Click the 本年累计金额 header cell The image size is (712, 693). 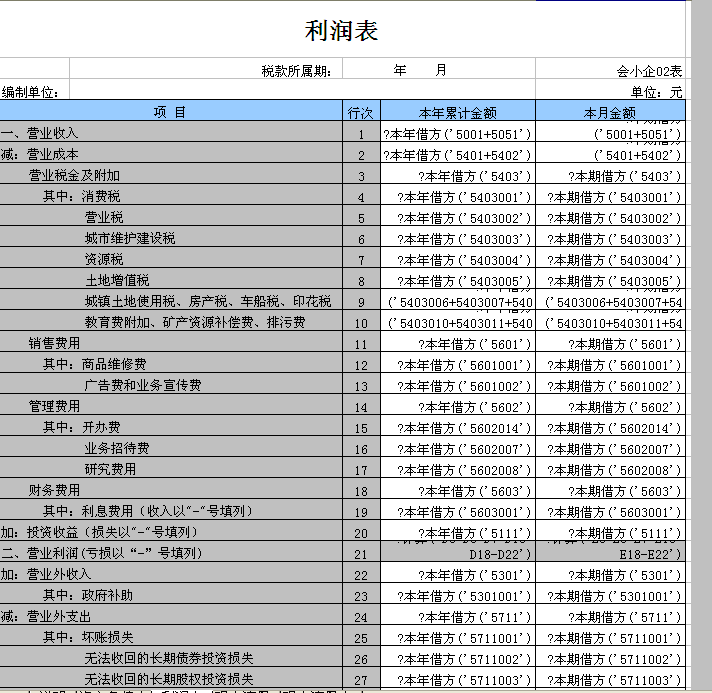(458, 112)
